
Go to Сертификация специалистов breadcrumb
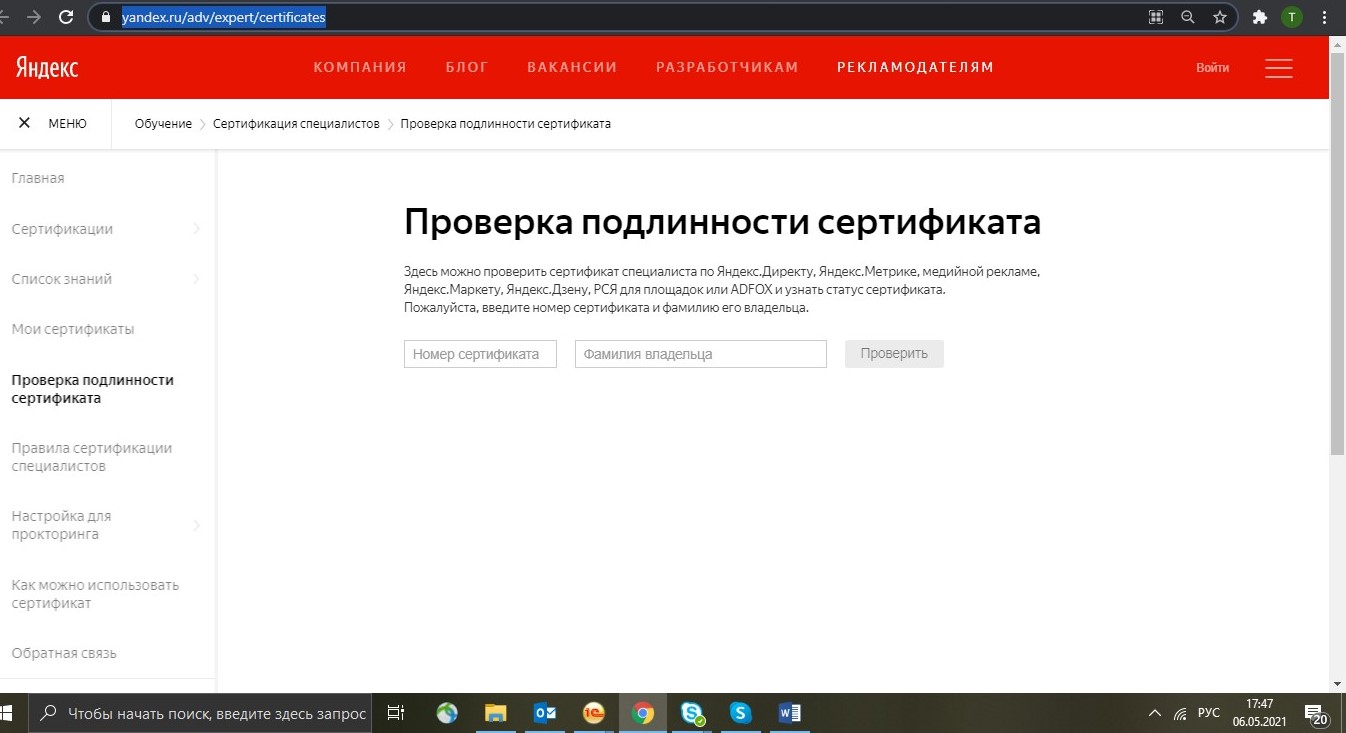tap(296, 124)
